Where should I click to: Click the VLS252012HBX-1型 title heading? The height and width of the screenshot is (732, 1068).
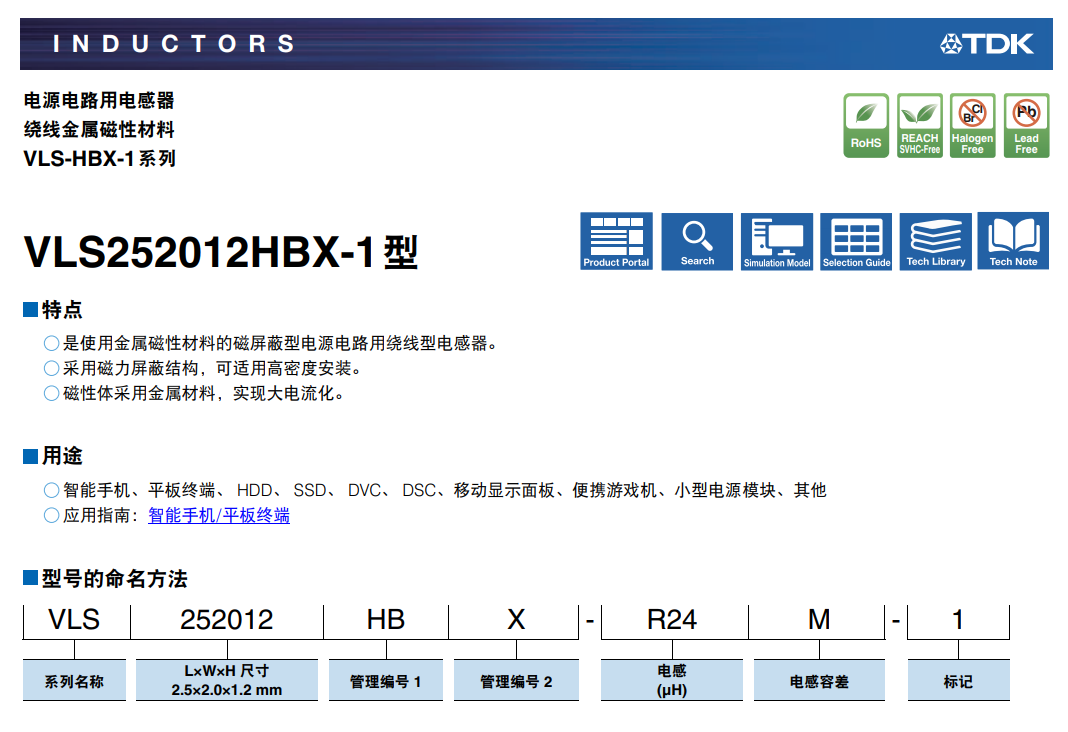[221, 253]
